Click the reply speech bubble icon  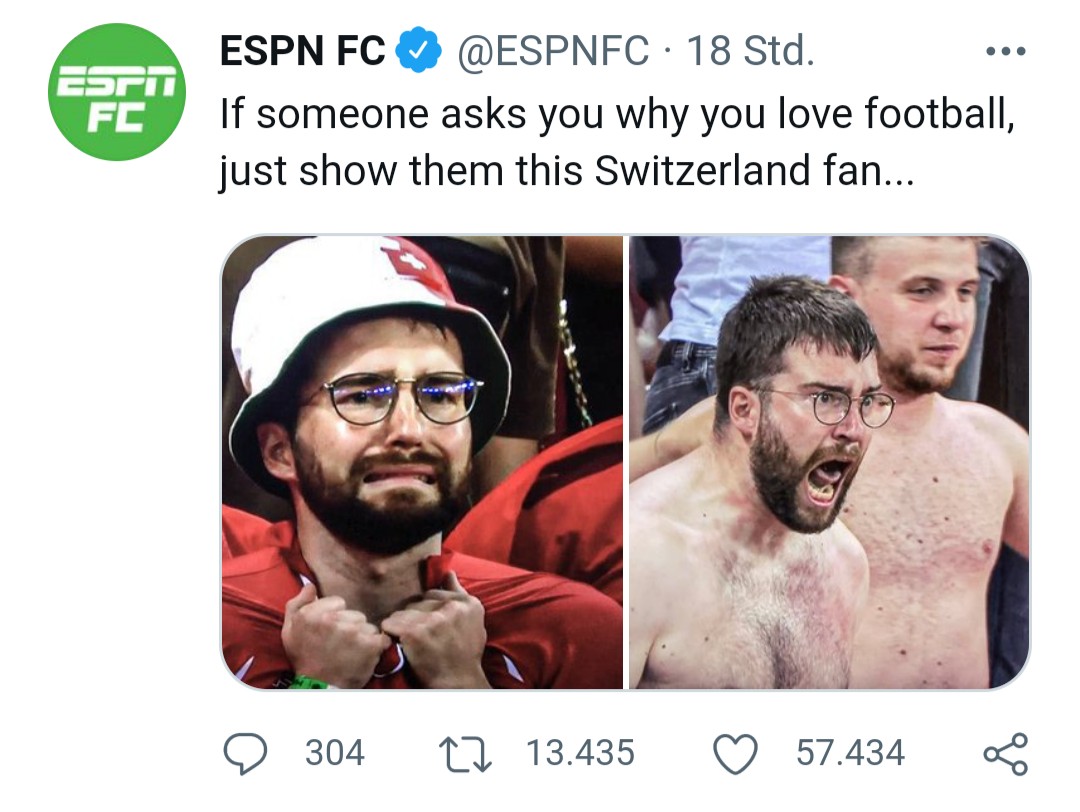(x=242, y=753)
